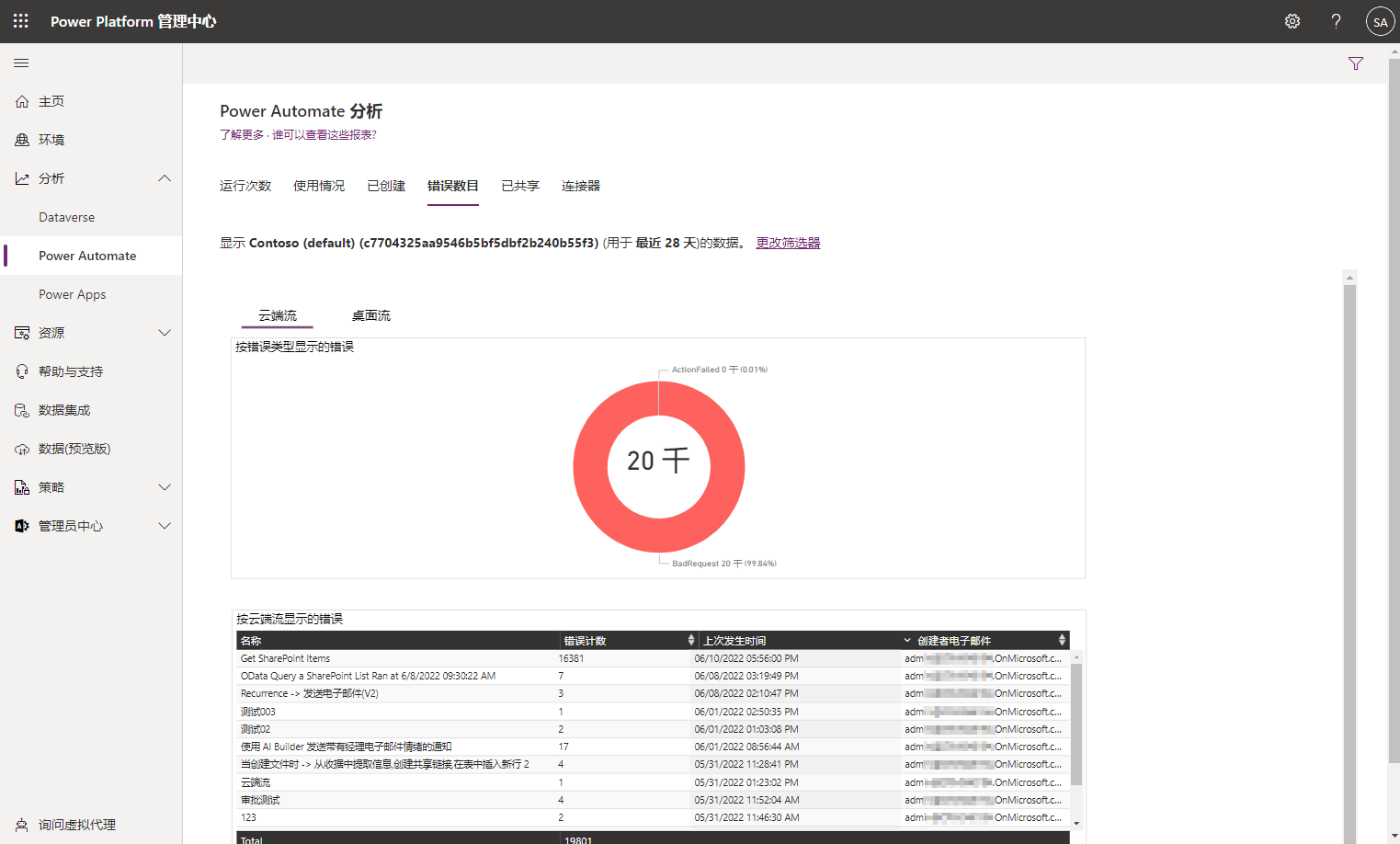The image size is (1400, 844).
Task: Select the 测试02 flow row
Action: coord(653,729)
